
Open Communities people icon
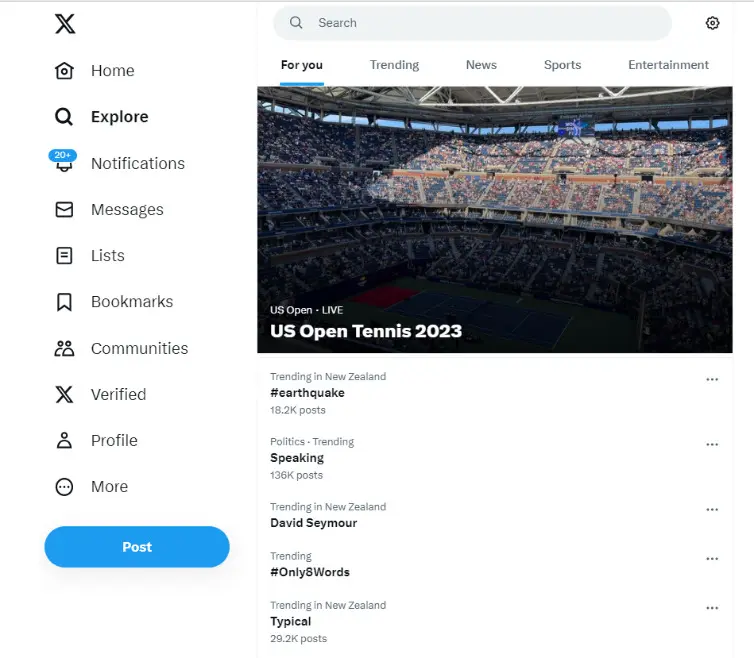coord(64,349)
